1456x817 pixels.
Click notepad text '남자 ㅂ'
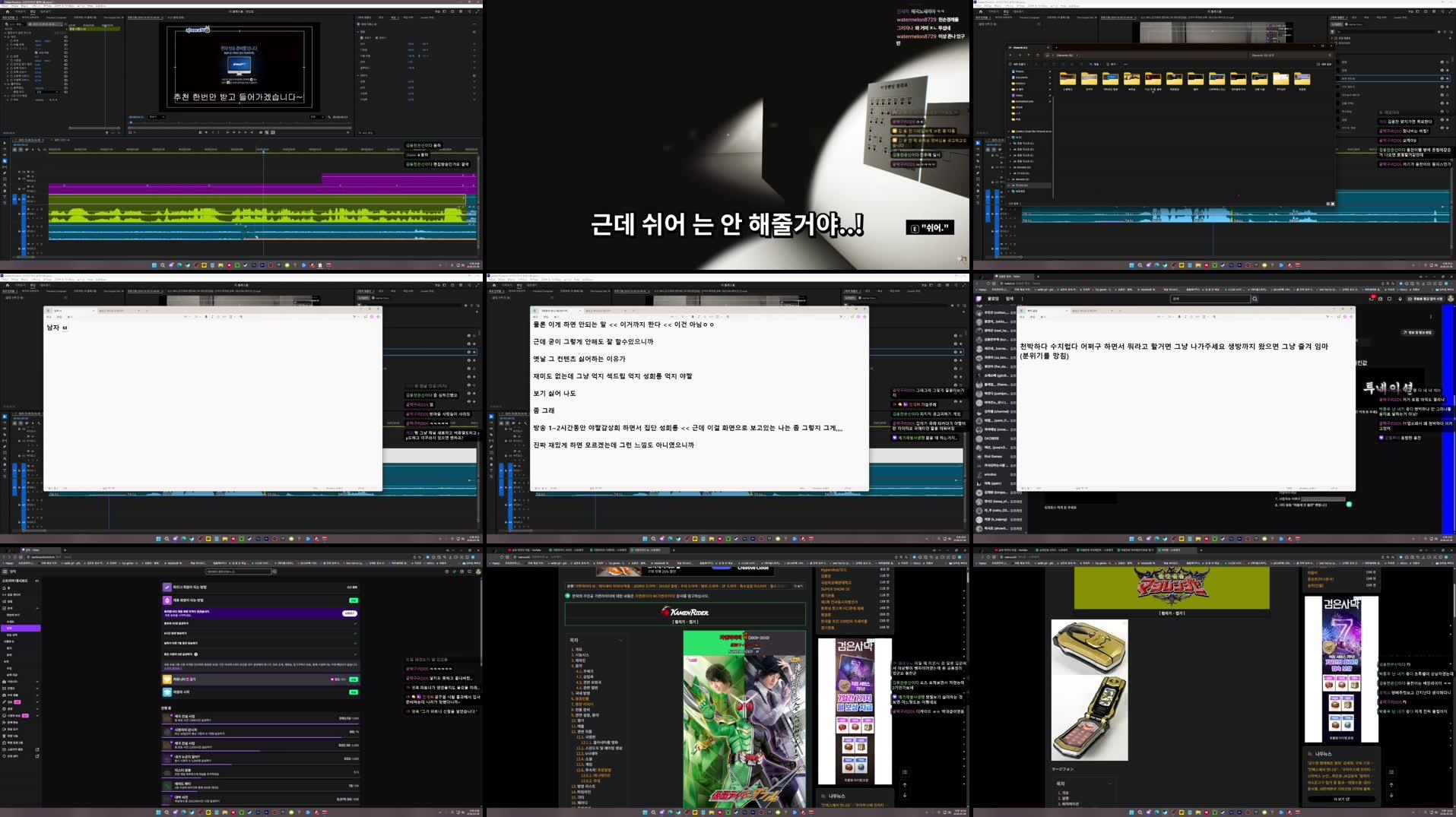coord(57,328)
